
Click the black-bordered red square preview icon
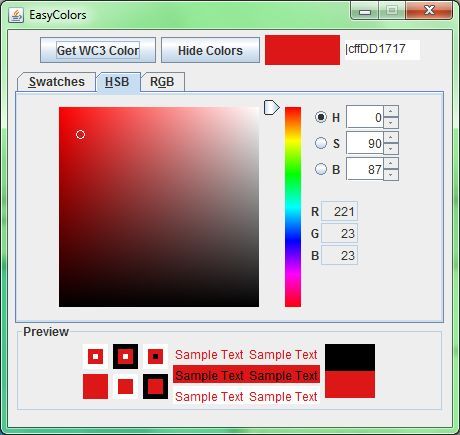[x=155, y=386]
